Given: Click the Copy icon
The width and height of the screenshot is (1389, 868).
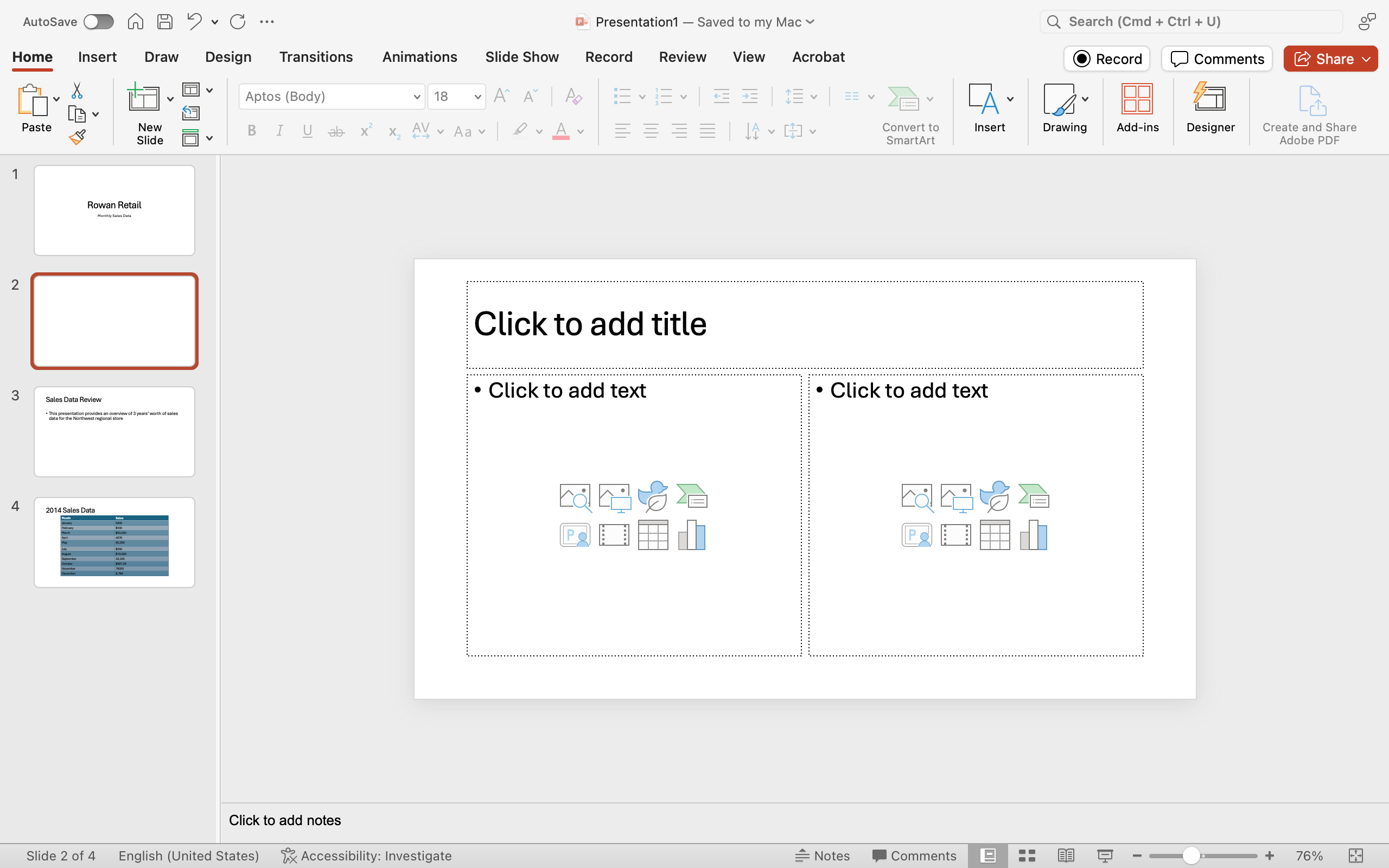Looking at the screenshot, I should pos(77,114).
